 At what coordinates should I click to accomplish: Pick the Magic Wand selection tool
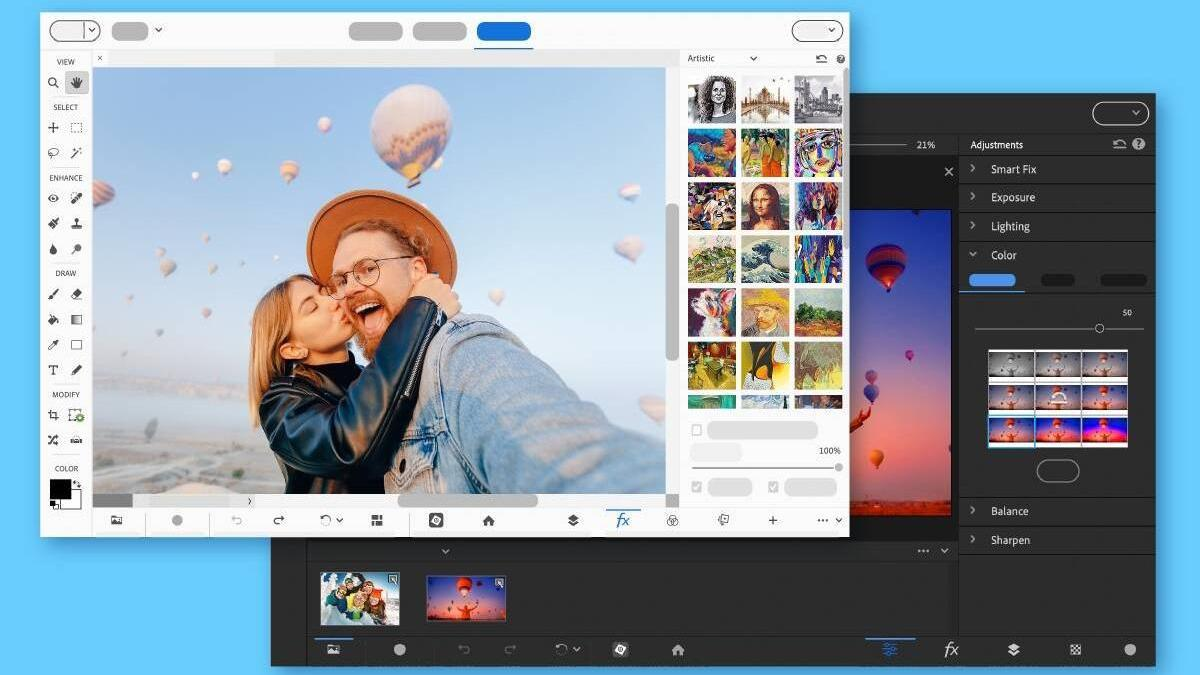point(77,153)
